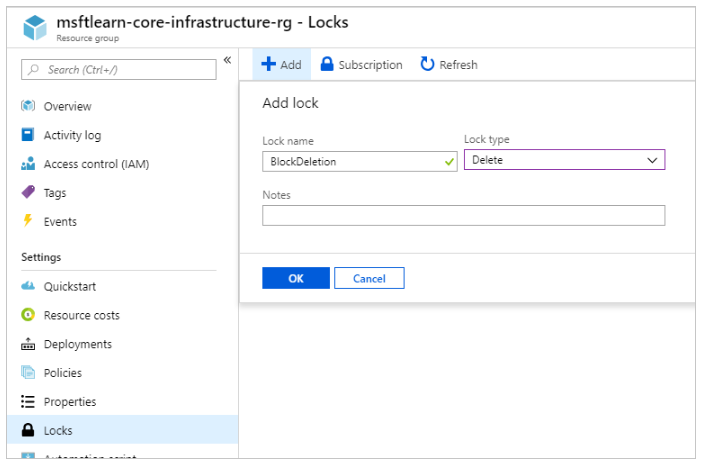The image size is (703, 469).
Task: Click Cancel to dismiss Add lock
Action: (369, 278)
